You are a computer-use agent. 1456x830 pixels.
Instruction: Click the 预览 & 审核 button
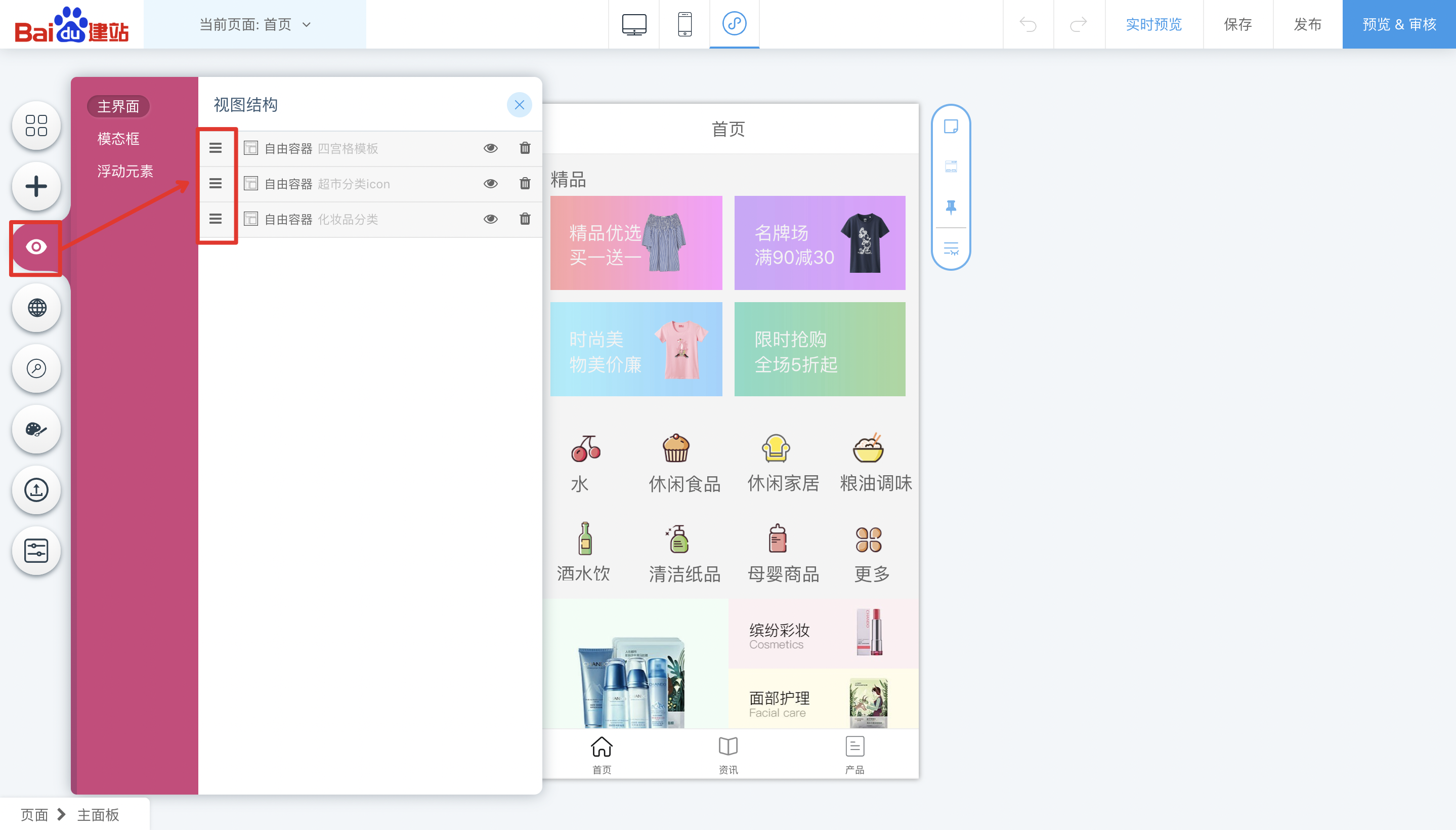click(1398, 24)
